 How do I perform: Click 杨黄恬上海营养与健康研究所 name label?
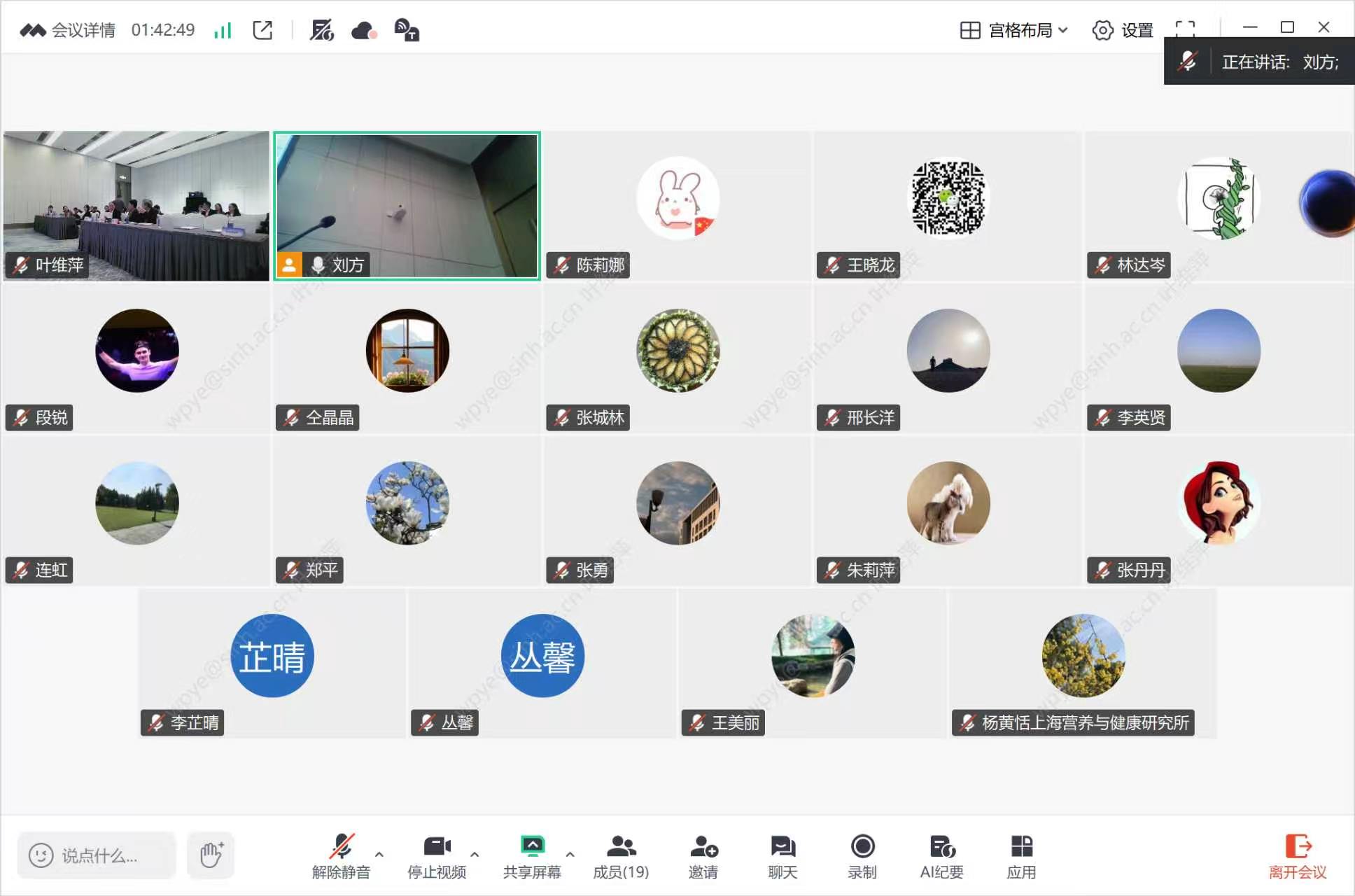(1073, 722)
